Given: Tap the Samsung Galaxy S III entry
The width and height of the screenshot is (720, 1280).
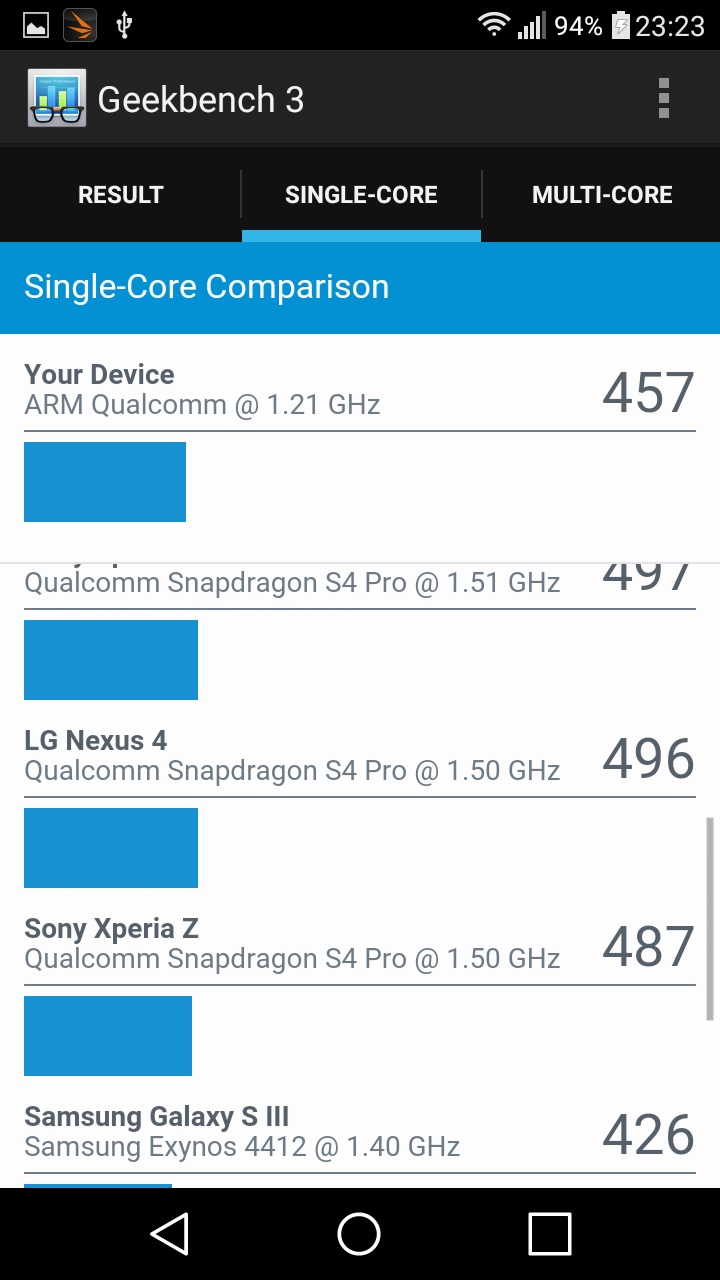Looking at the screenshot, I should pyautogui.click(x=242, y=1132).
